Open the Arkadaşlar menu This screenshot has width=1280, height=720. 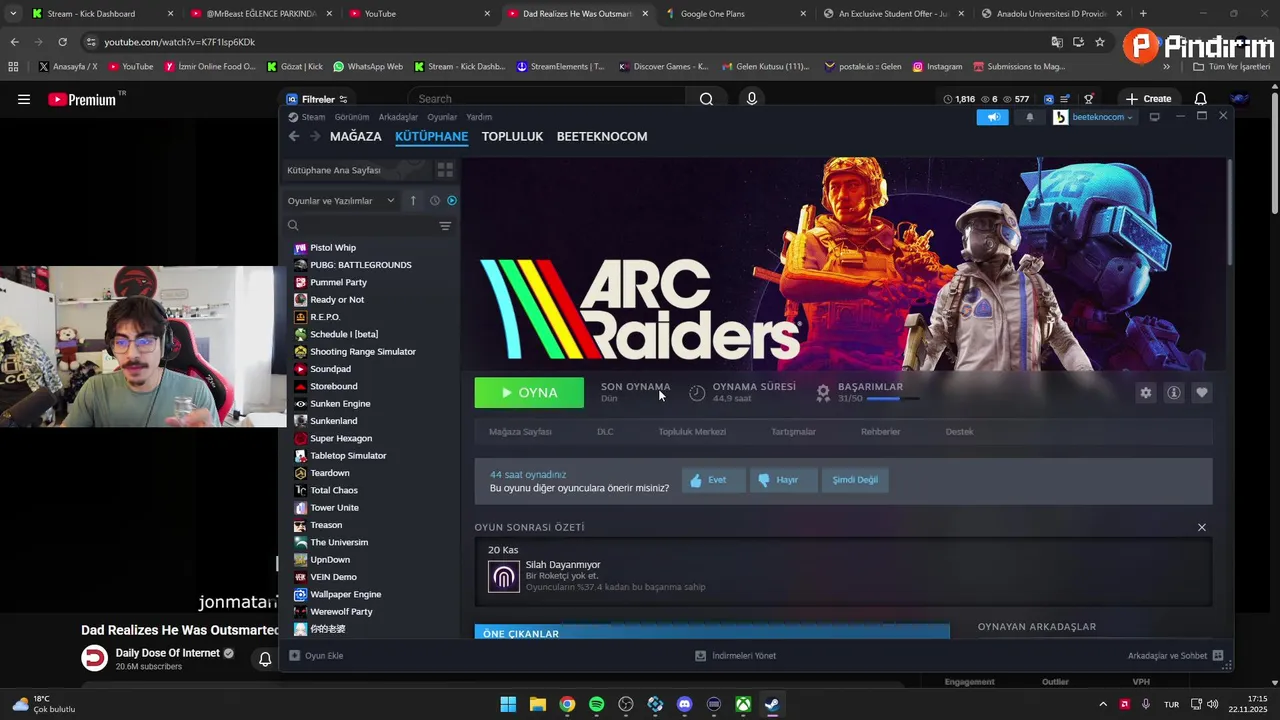(x=398, y=117)
